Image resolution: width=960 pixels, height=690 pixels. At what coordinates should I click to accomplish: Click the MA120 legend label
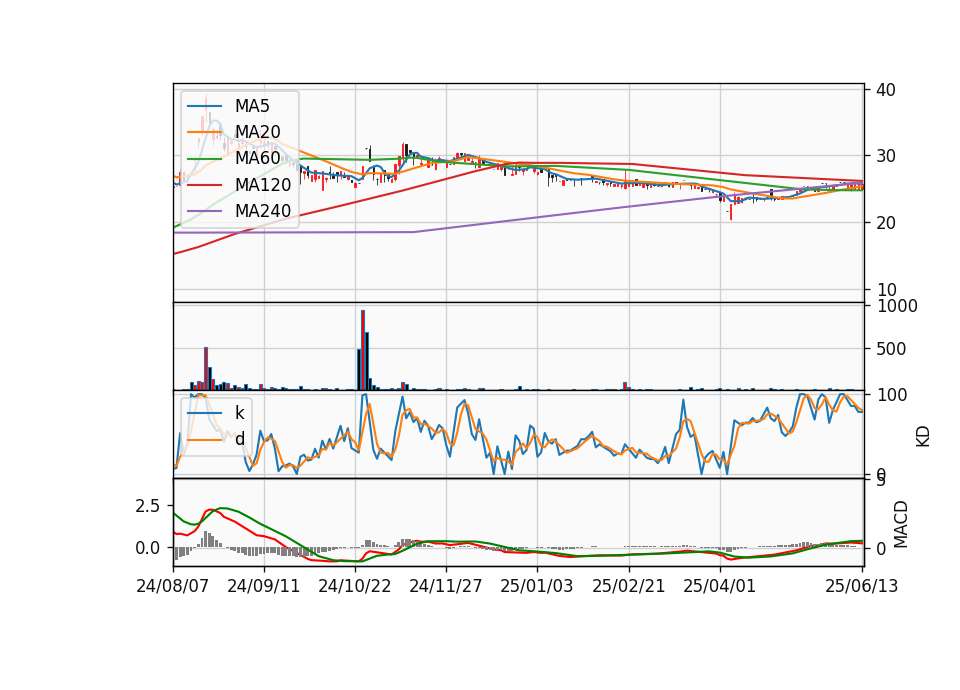pyautogui.click(x=263, y=184)
